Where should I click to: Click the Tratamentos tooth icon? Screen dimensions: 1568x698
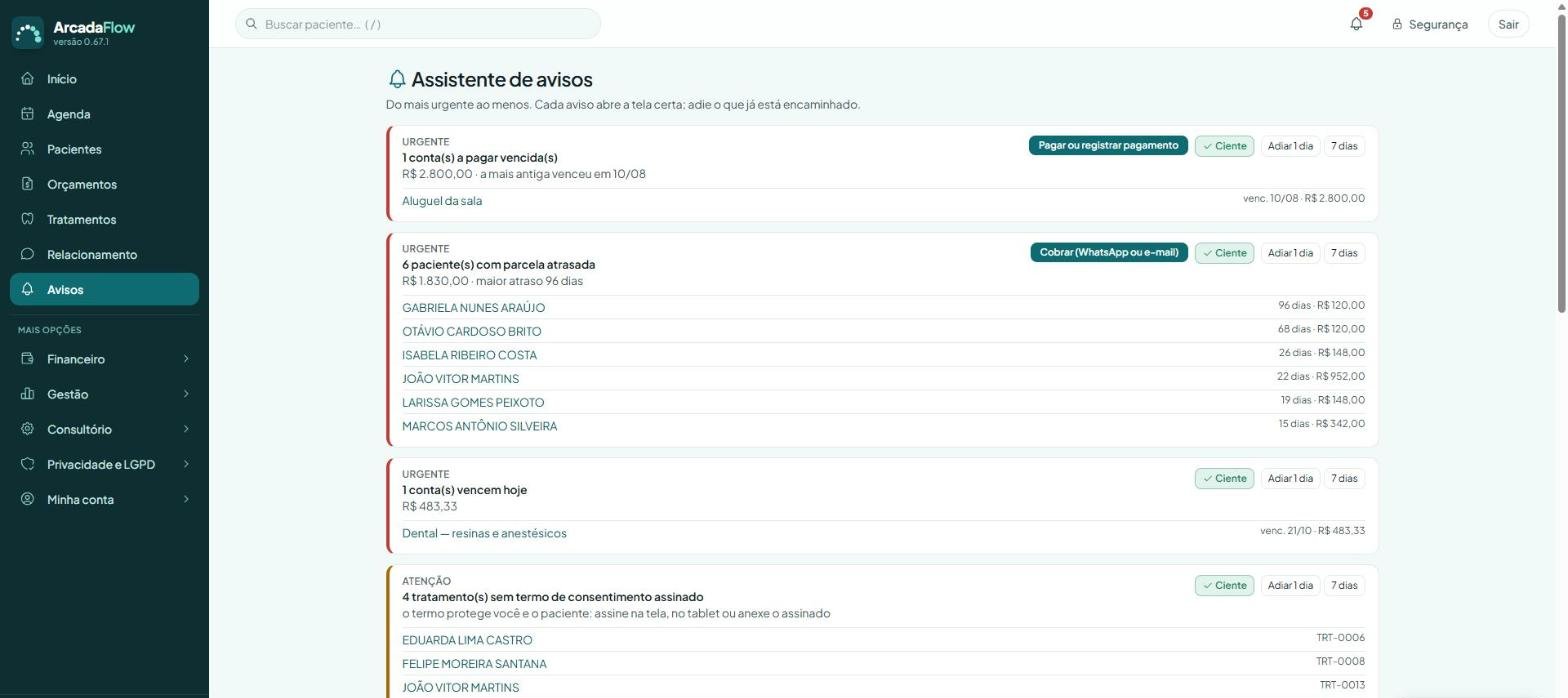point(28,219)
